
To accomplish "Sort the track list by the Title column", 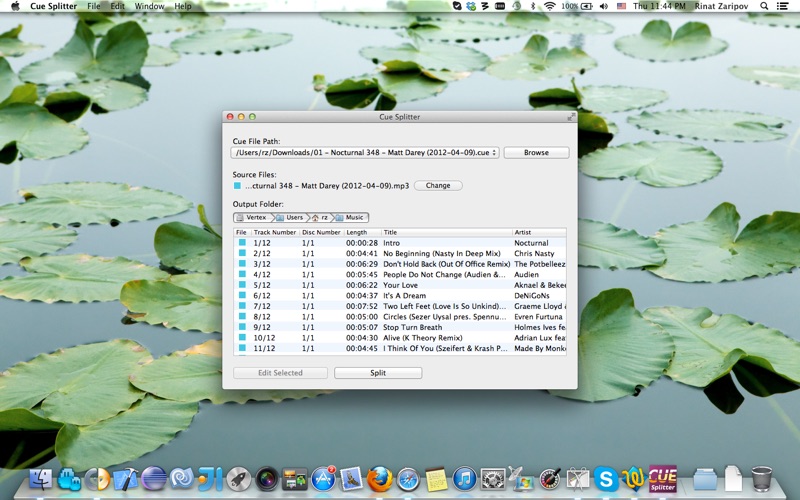I will pos(447,232).
